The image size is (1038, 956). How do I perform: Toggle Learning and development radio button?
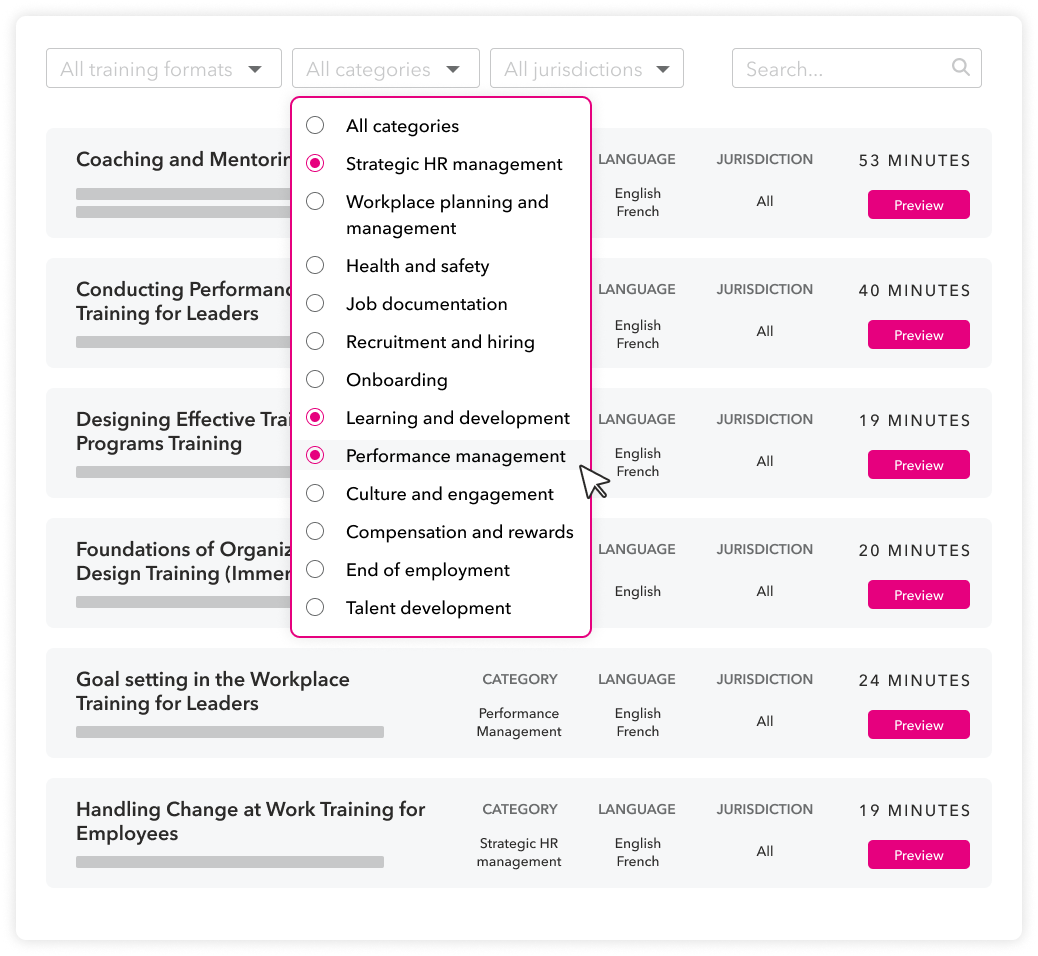[315, 418]
